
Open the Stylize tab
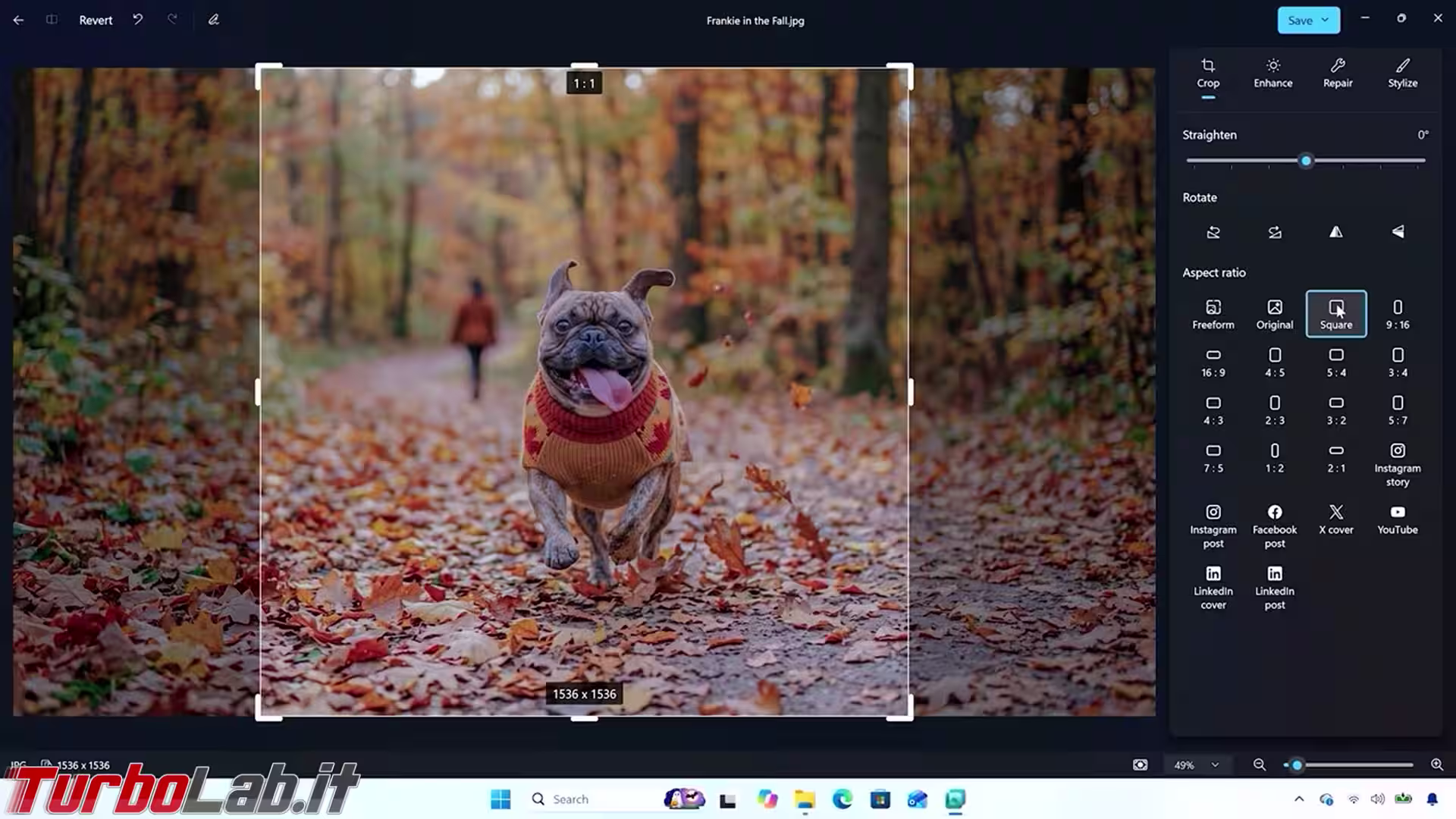(1402, 74)
